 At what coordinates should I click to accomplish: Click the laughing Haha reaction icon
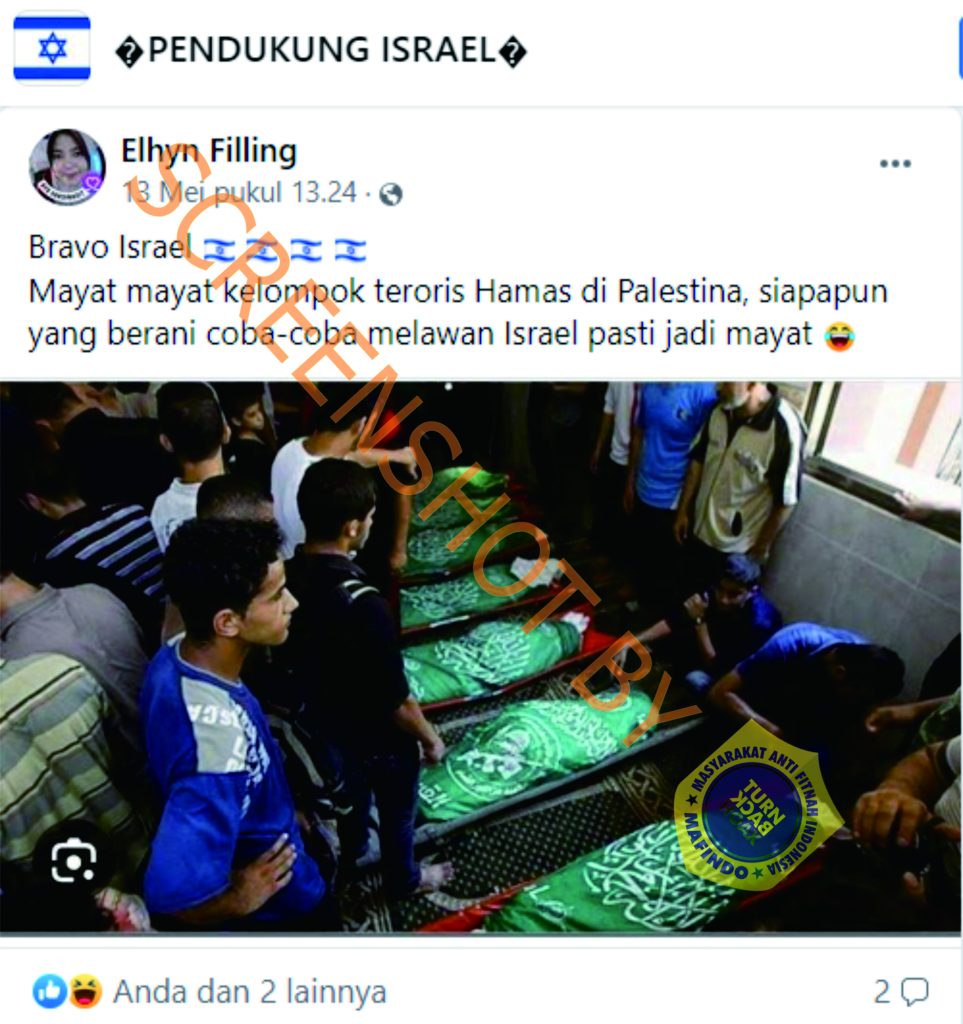(x=86, y=991)
